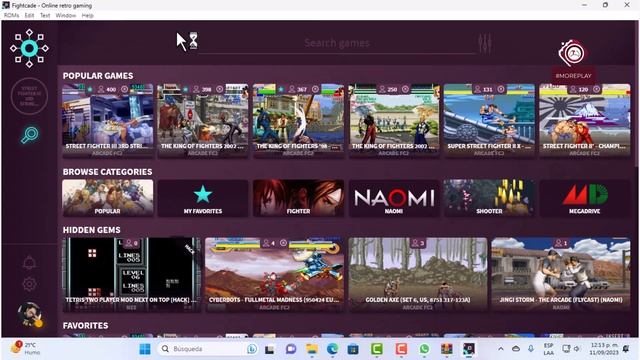The height and width of the screenshot is (360, 640).
Task: Click the circle icon beside the 250 player count
Action: [405, 89]
